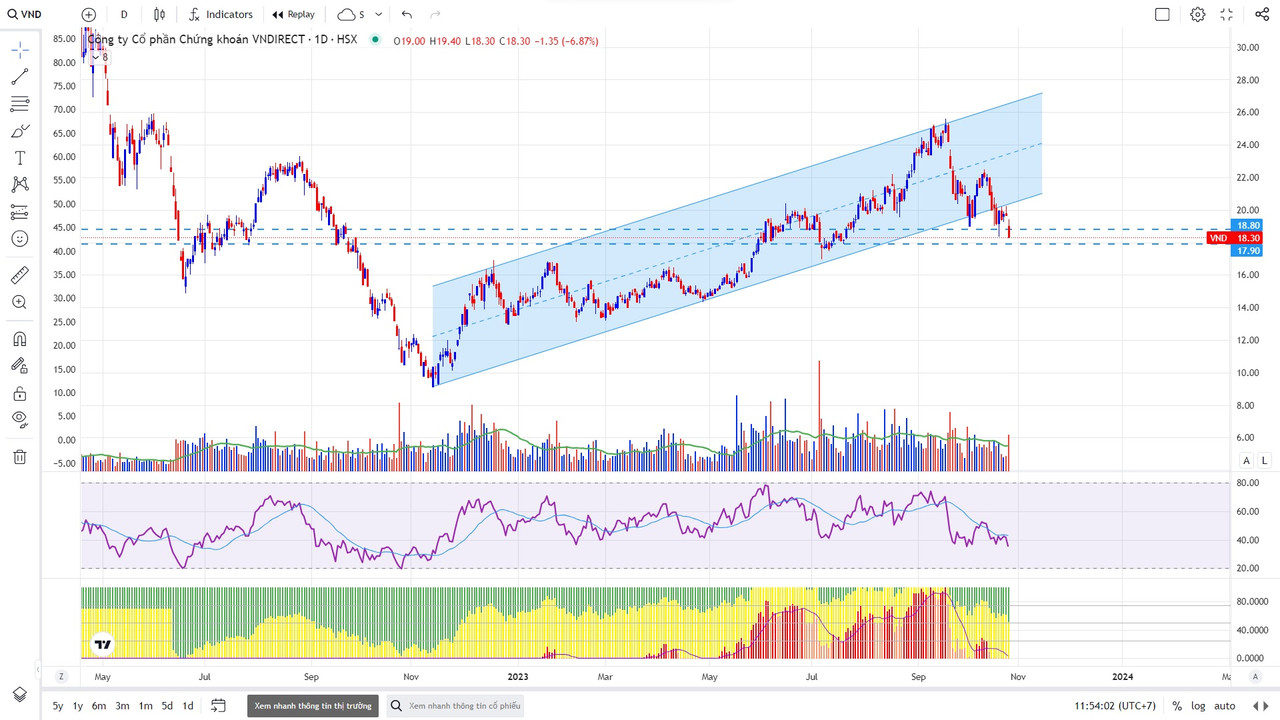1280x720 pixels.
Task: Expand the collapsed indicator legend showing 8
Action: (x=99, y=58)
